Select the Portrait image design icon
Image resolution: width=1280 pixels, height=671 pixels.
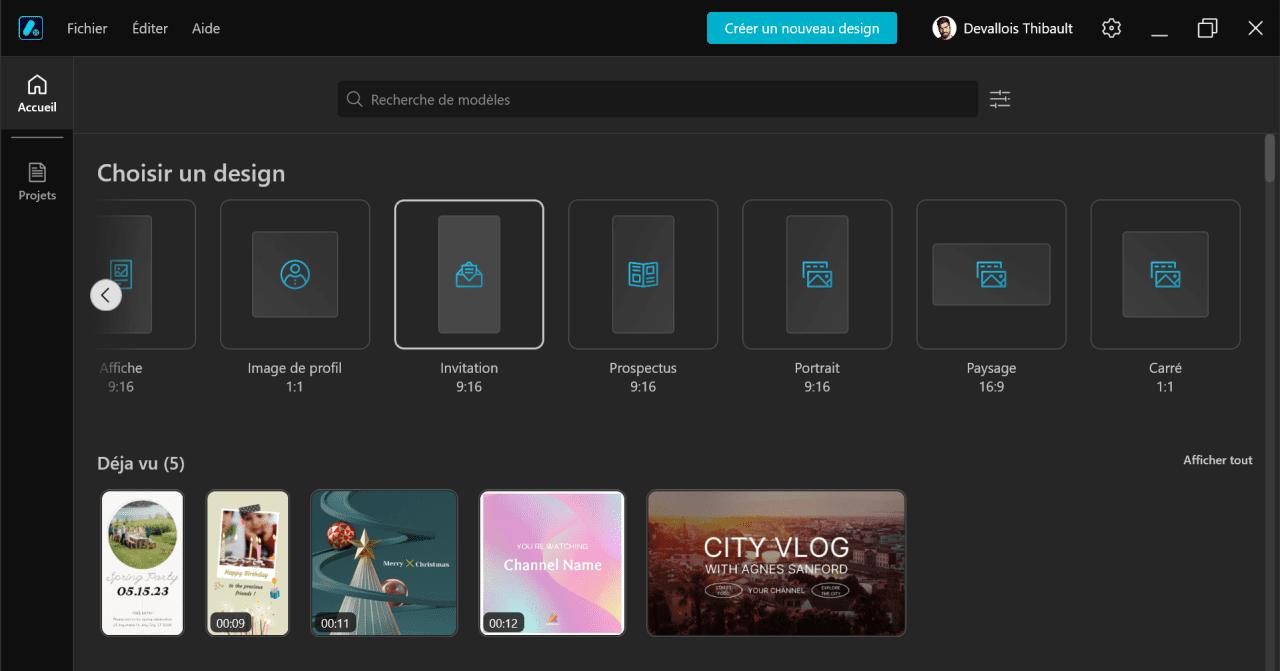[x=817, y=274]
